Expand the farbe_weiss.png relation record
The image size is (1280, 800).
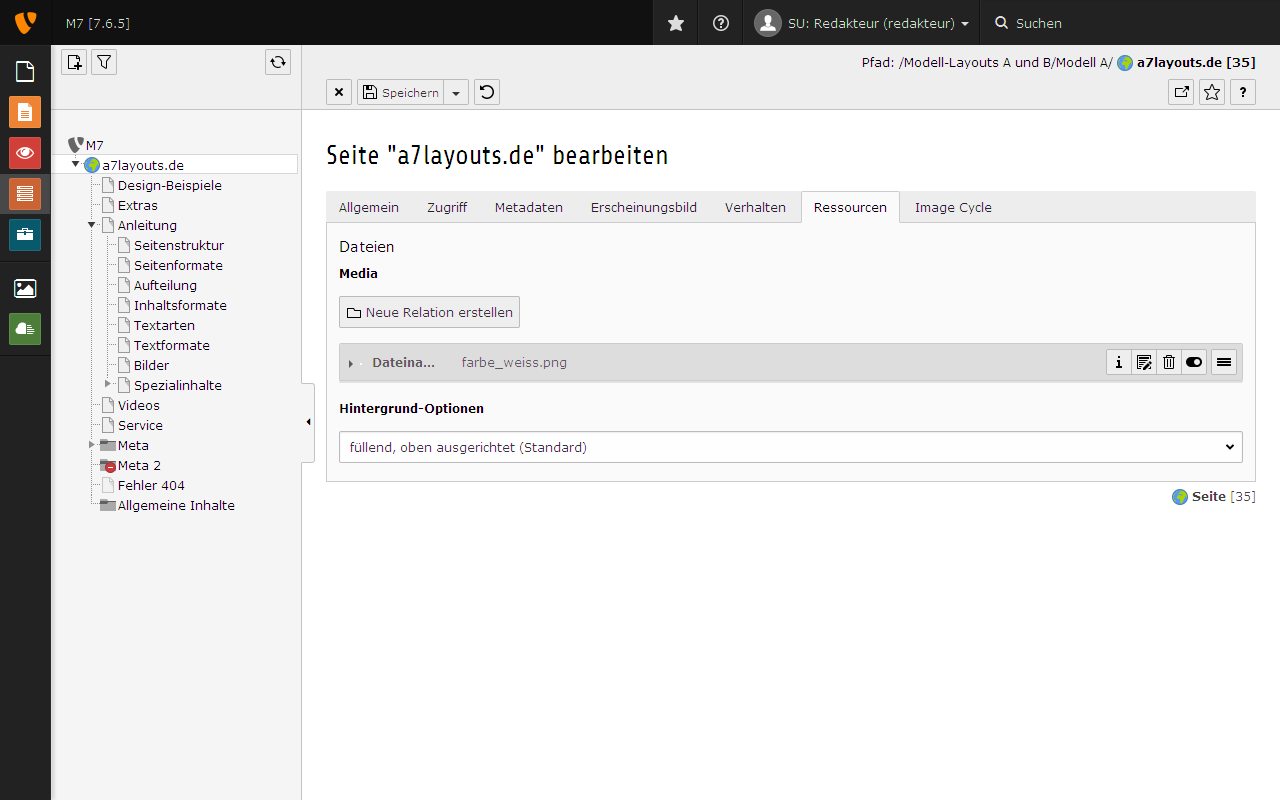coord(351,363)
